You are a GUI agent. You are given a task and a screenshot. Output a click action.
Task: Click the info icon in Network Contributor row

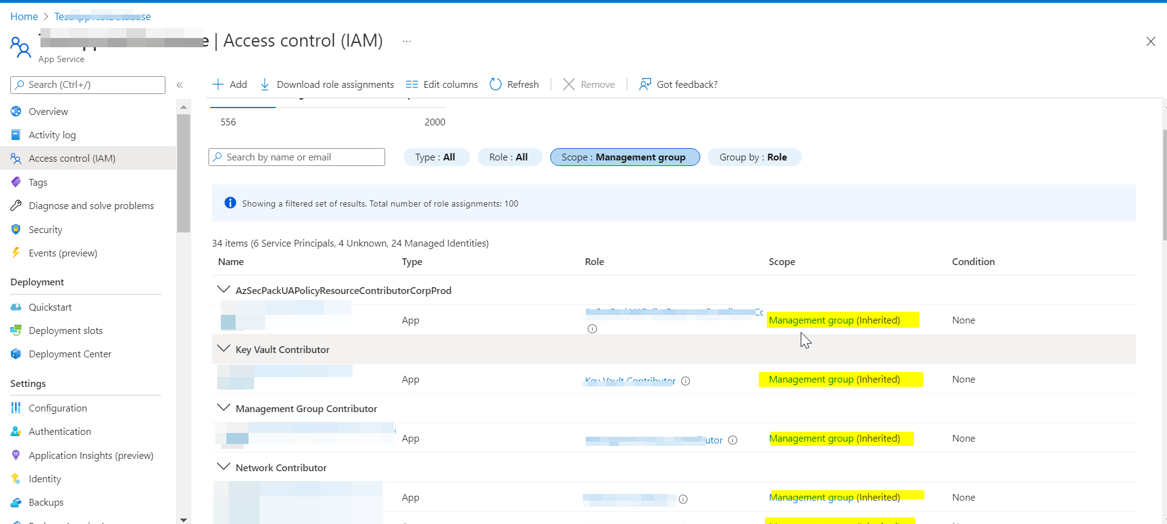tap(683, 499)
